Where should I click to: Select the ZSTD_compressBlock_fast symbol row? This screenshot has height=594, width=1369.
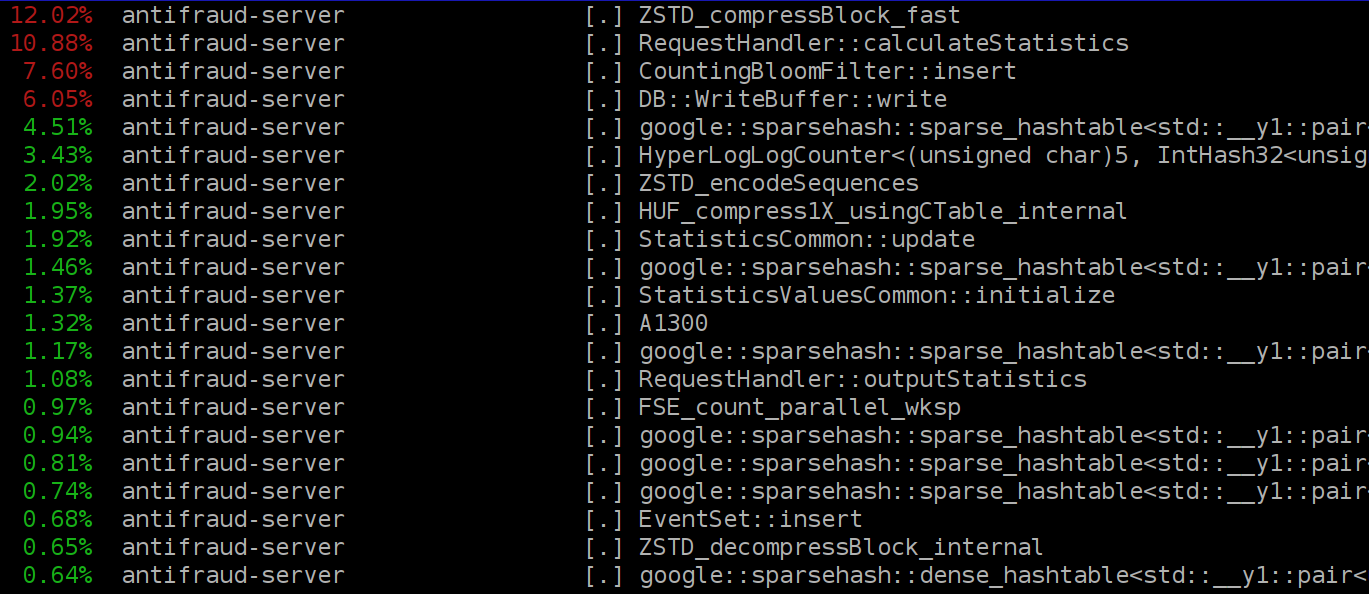tap(798, 16)
